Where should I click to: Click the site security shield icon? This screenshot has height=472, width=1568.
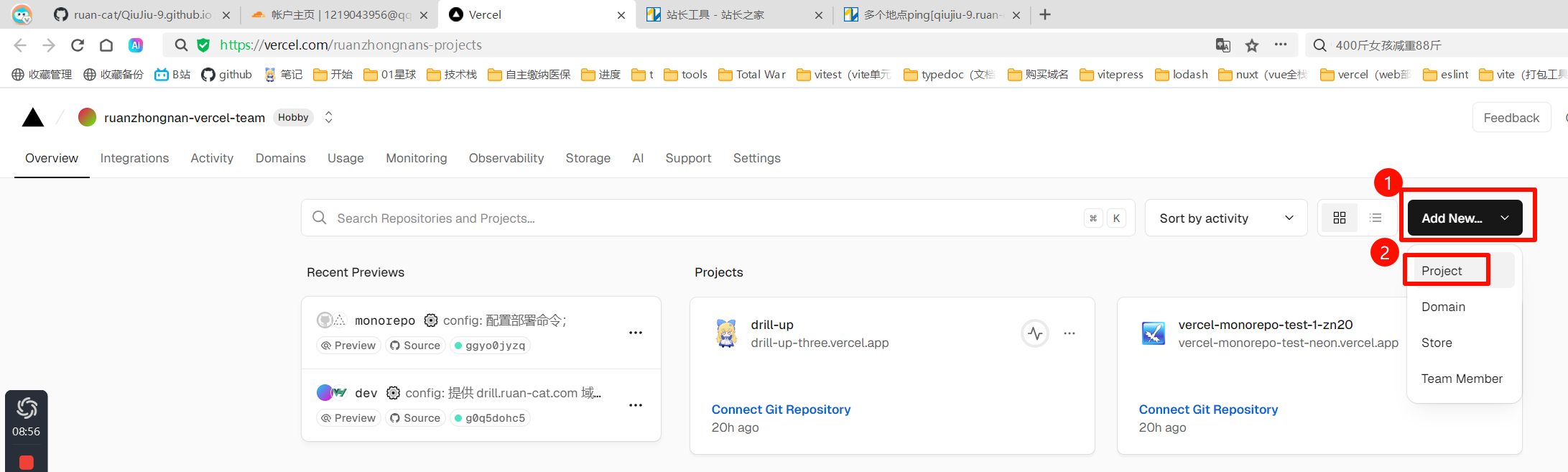coord(204,45)
